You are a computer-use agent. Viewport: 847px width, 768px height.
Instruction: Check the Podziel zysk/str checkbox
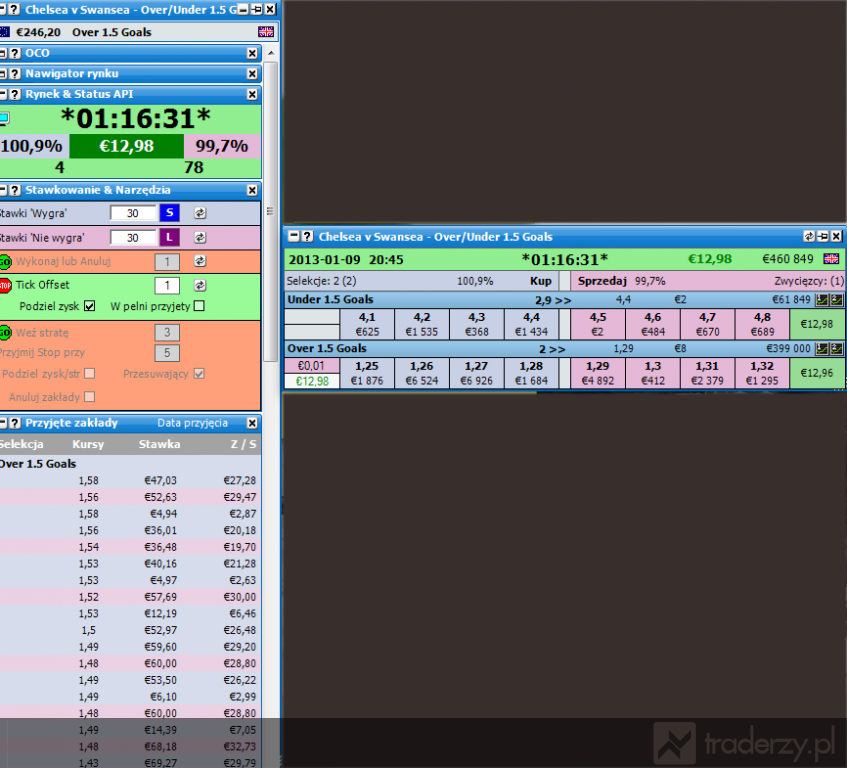coord(90,374)
